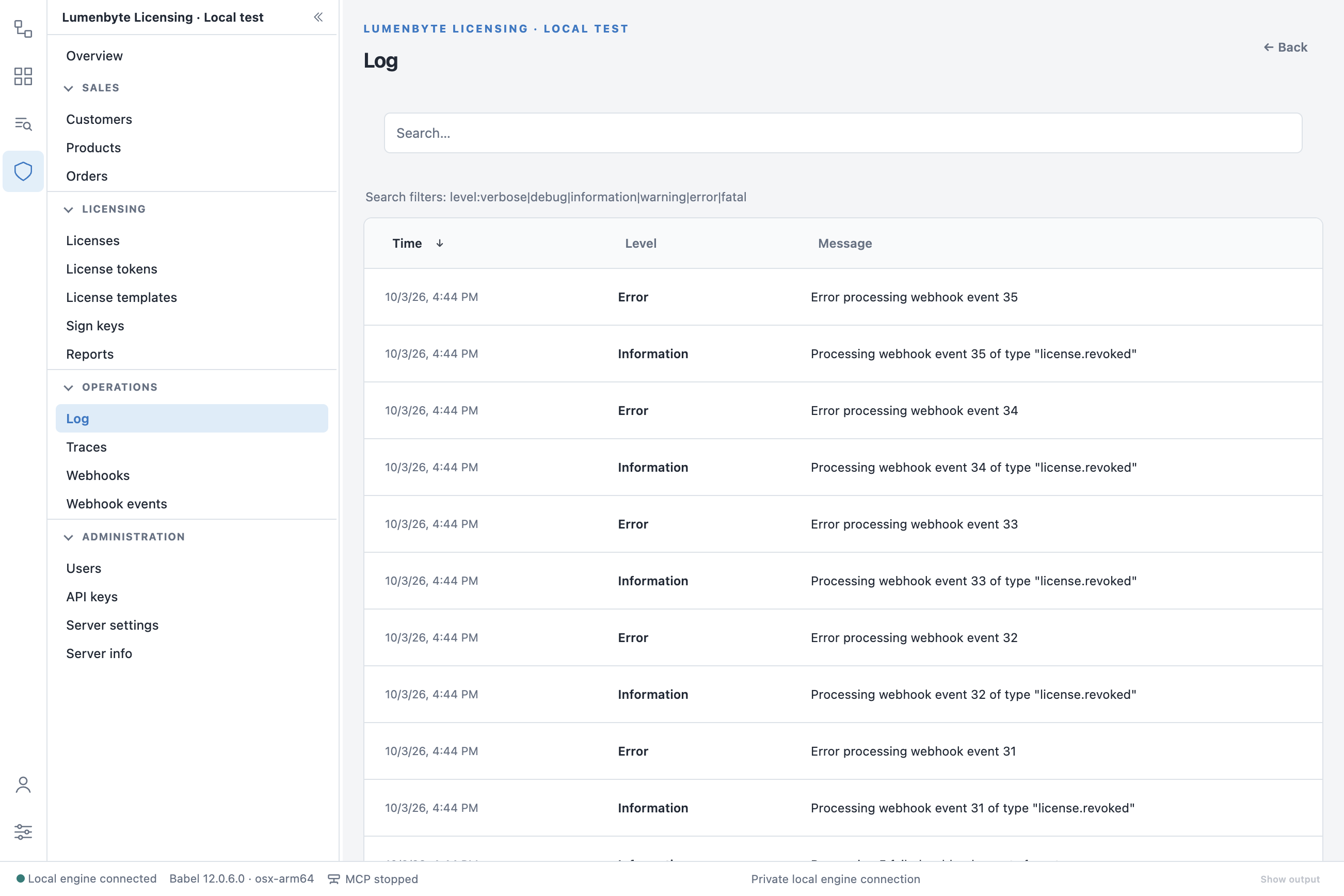The image size is (1344, 896).
Task: Open the connections diagram icon in rail
Action: (23, 28)
